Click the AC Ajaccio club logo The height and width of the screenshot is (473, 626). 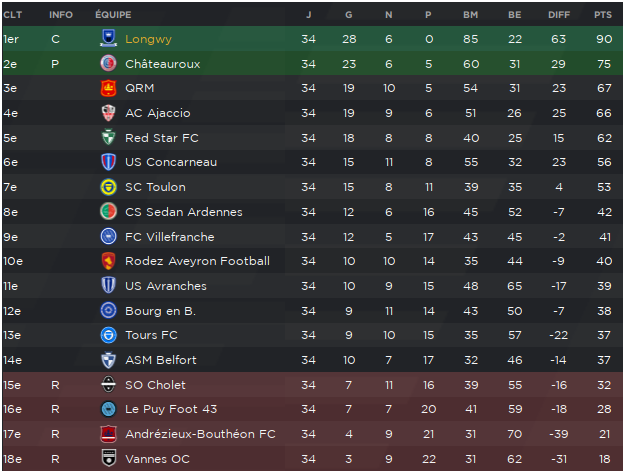coord(108,113)
